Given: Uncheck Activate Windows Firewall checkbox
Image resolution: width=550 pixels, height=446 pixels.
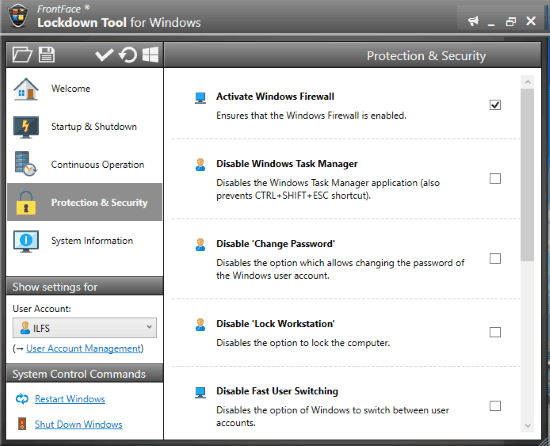Looking at the screenshot, I should point(495,105).
